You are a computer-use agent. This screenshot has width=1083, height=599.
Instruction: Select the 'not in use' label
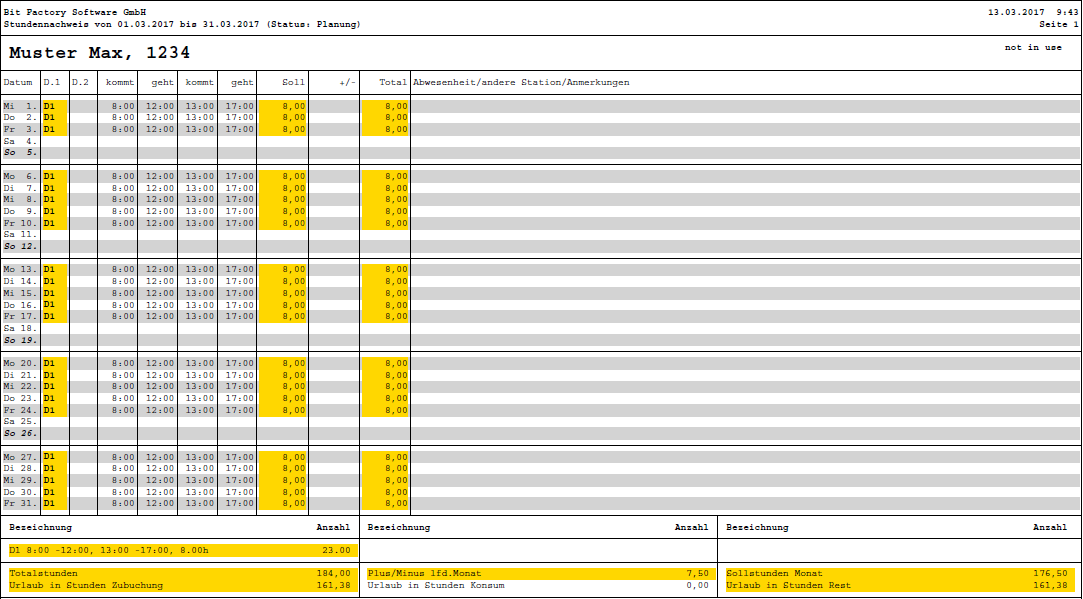1033,47
